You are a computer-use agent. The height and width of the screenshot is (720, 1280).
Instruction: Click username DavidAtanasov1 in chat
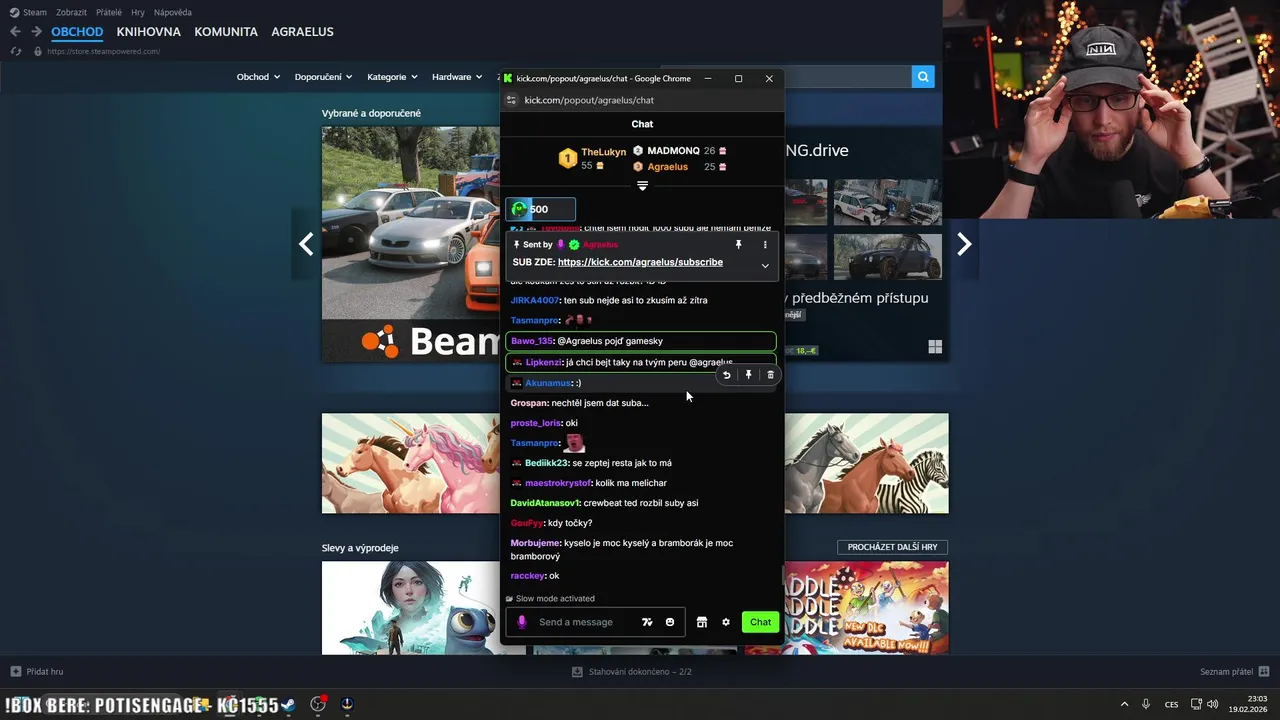click(545, 503)
